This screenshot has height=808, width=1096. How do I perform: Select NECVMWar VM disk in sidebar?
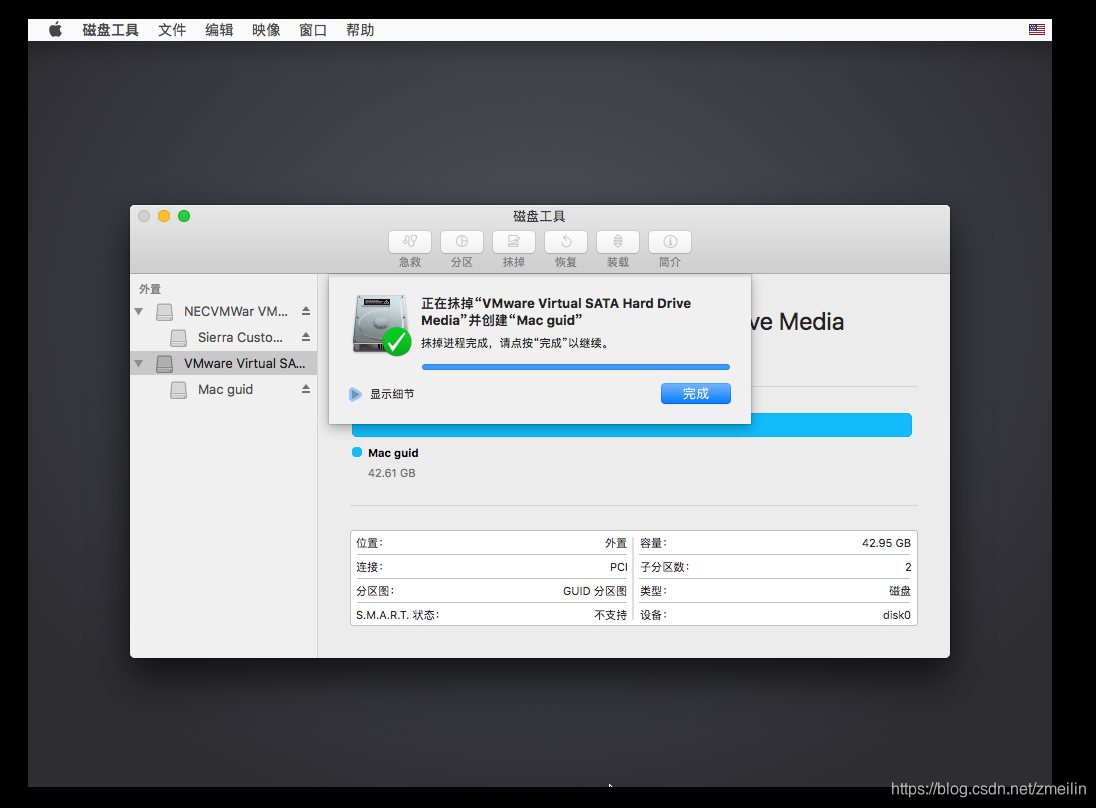pos(224,312)
